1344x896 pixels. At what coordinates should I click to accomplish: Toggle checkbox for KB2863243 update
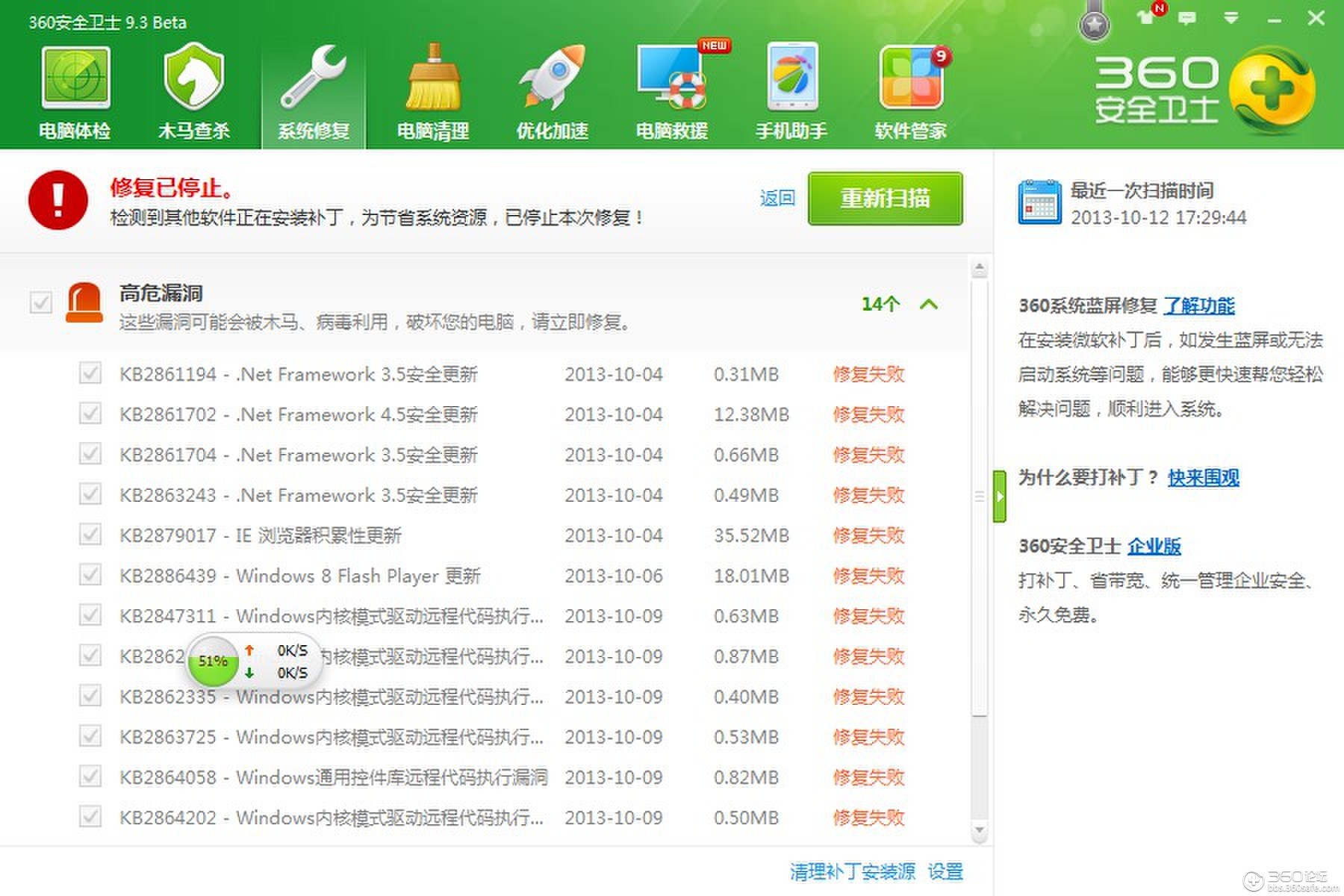[x=90, y=494]
